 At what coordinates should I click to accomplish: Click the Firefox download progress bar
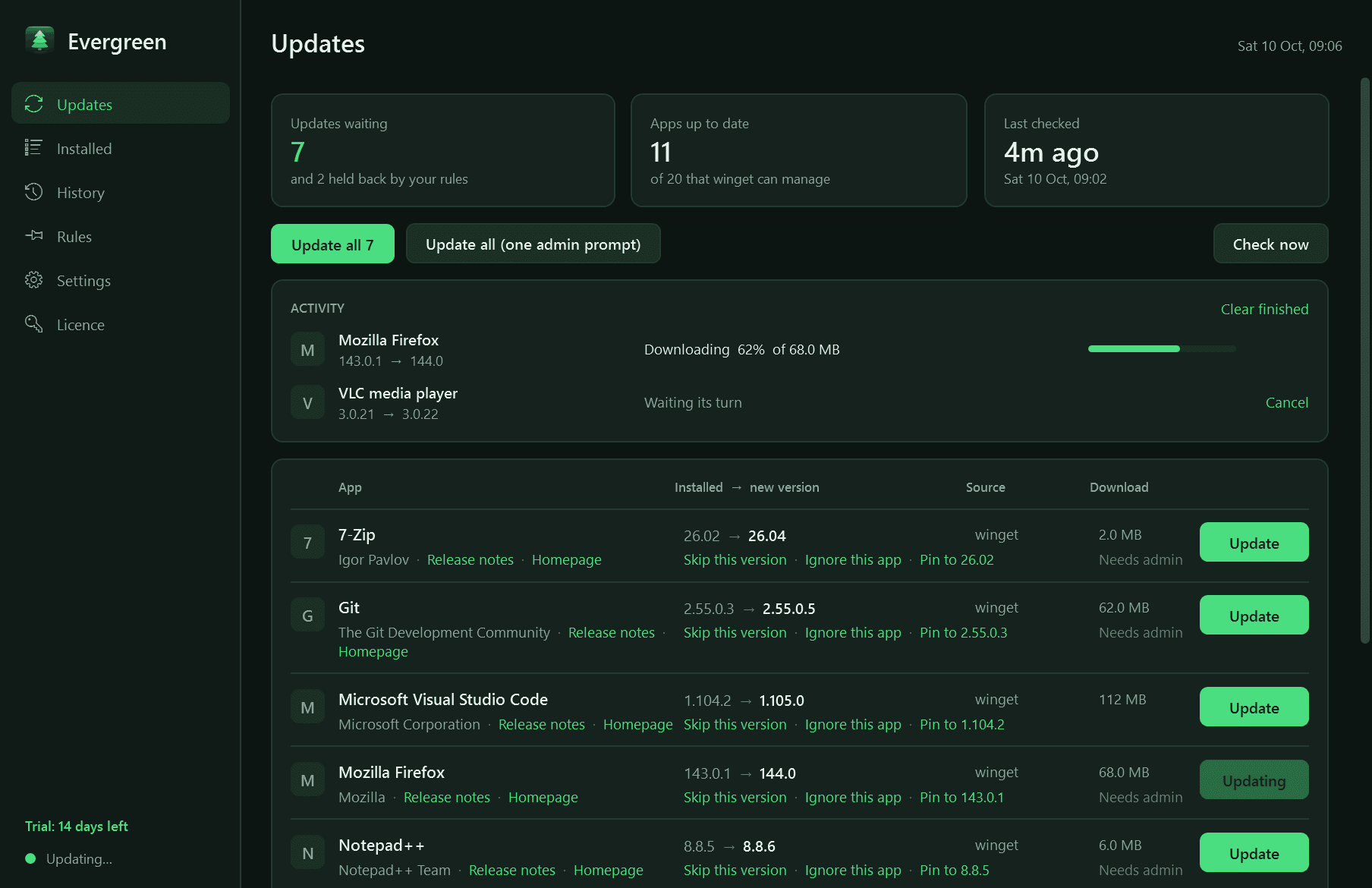coord(1162,349)
